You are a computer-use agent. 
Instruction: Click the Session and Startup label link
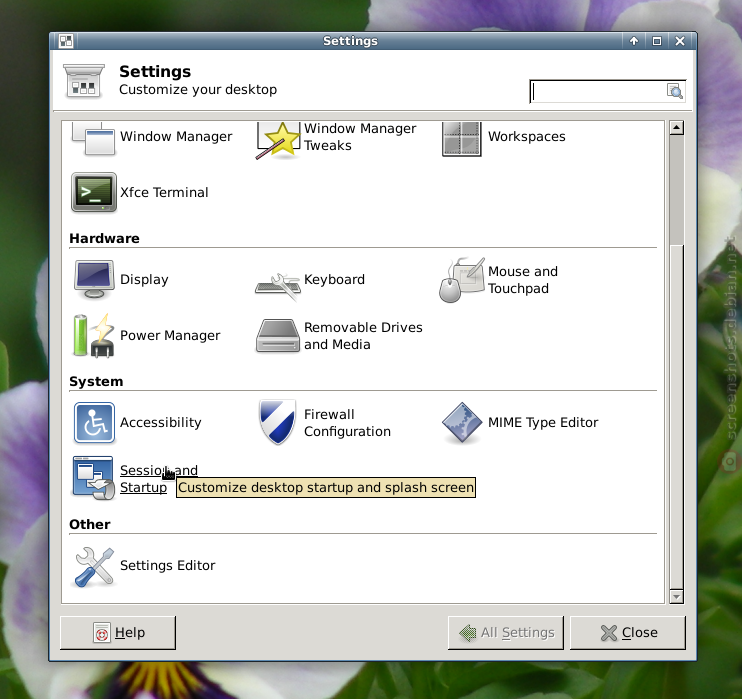coord(159,479)
